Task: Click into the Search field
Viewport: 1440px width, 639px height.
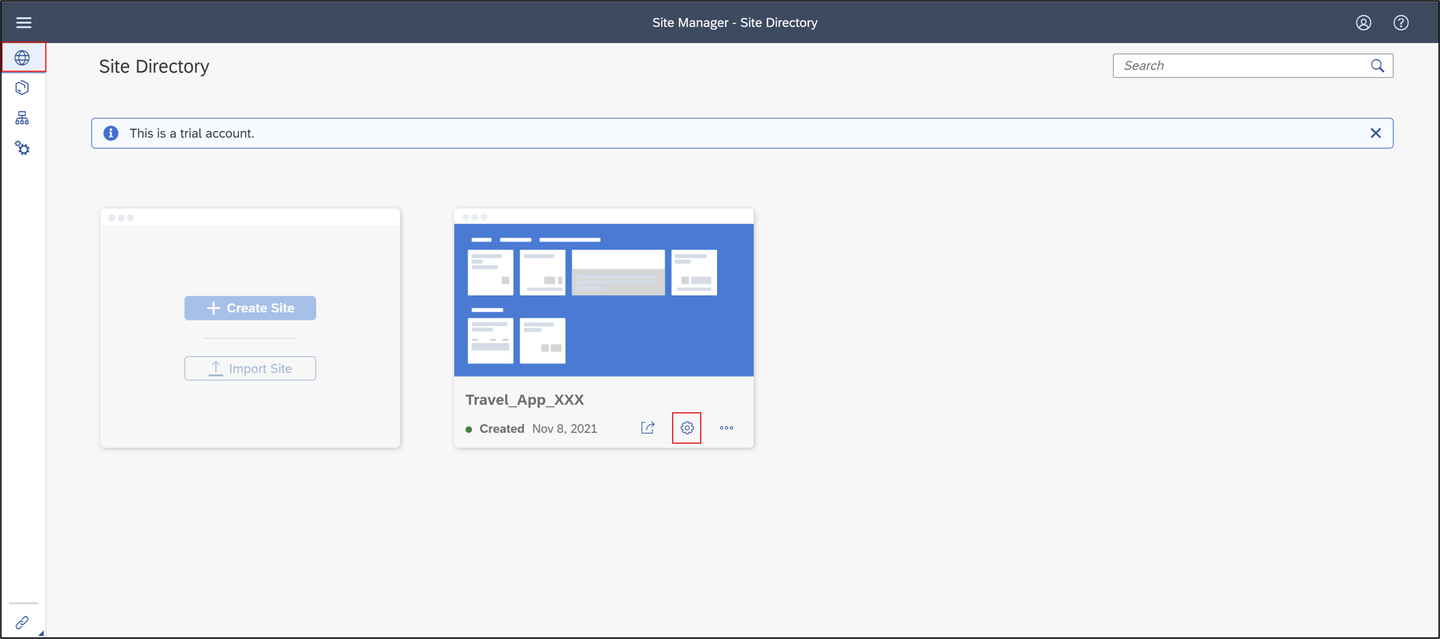Action: [1252, 66]
